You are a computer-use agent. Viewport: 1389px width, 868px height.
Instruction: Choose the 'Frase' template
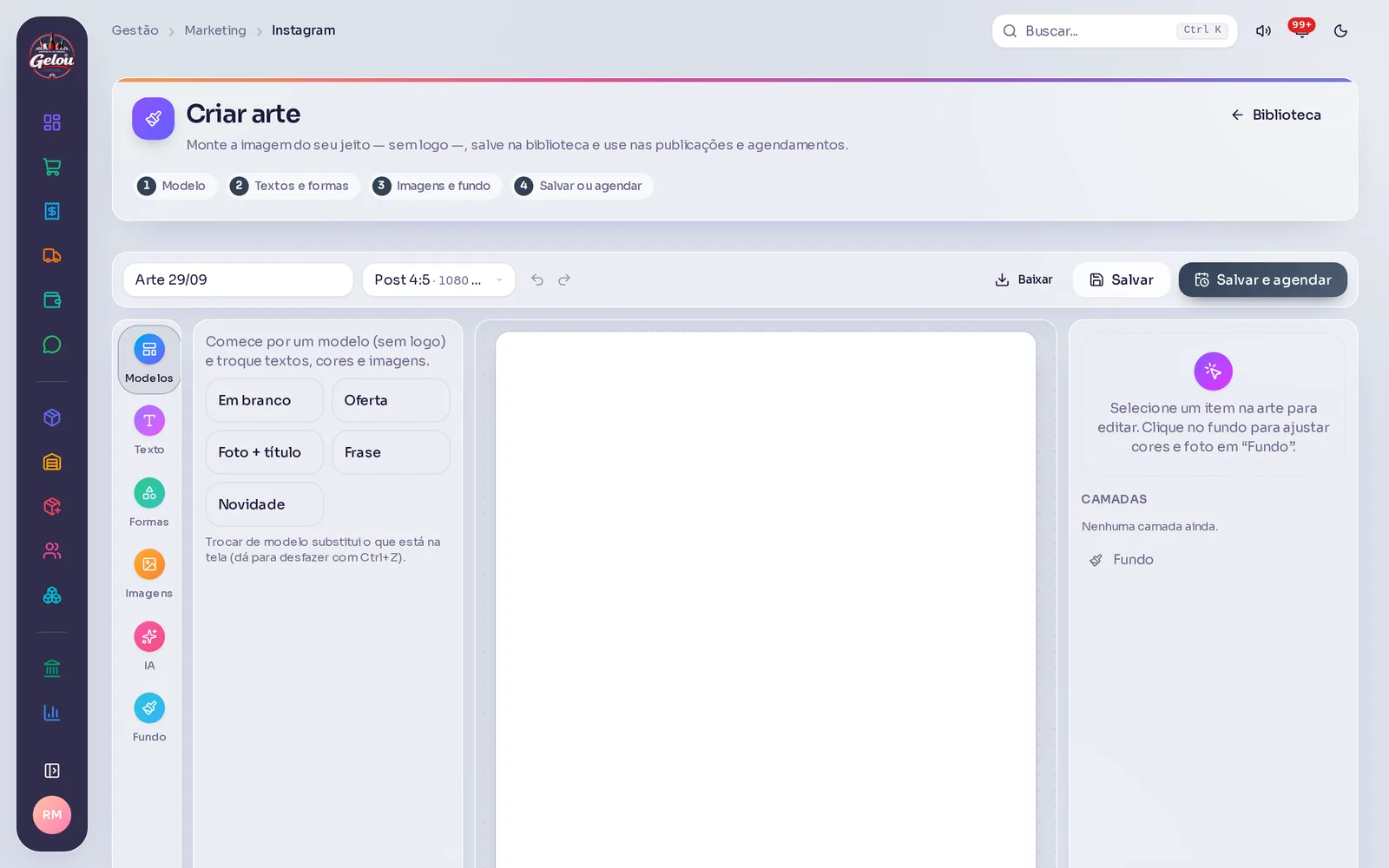(x=391, y=452)
